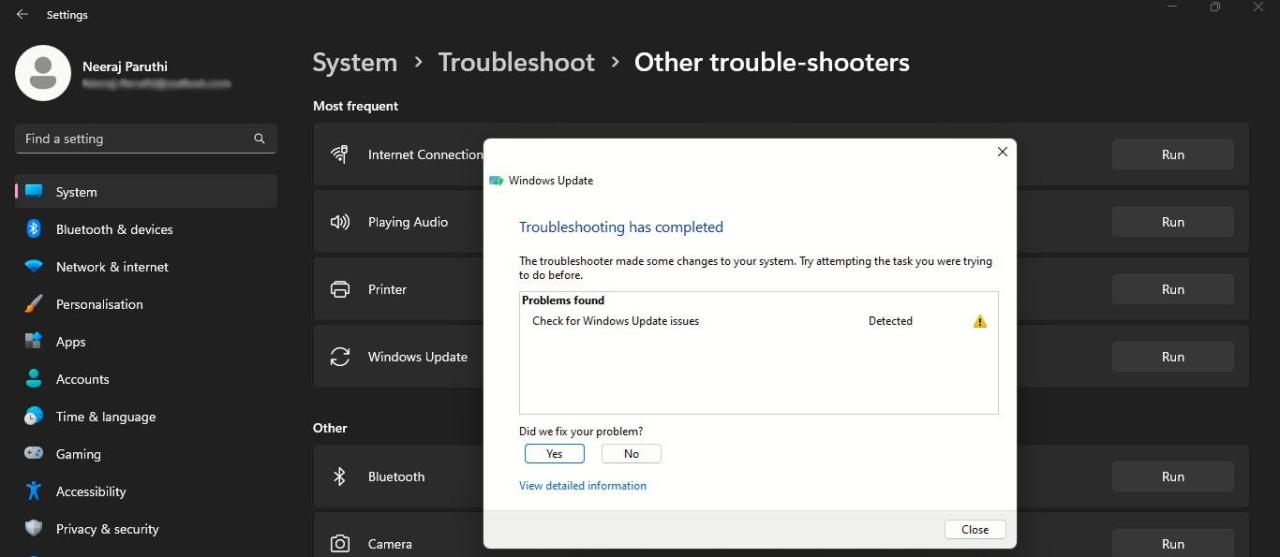Click the dialog Close button
1280x557 pixels.
point(975,530)
